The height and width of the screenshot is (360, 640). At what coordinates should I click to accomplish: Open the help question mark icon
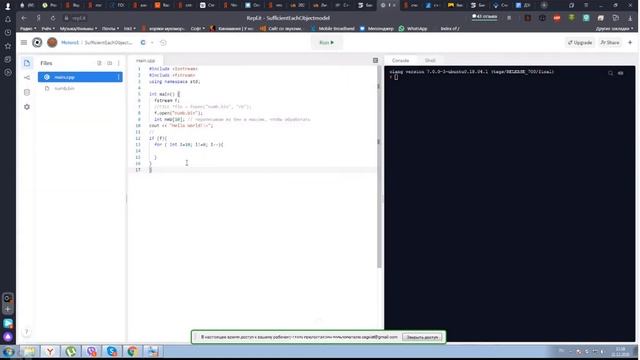tap(27, 332)
